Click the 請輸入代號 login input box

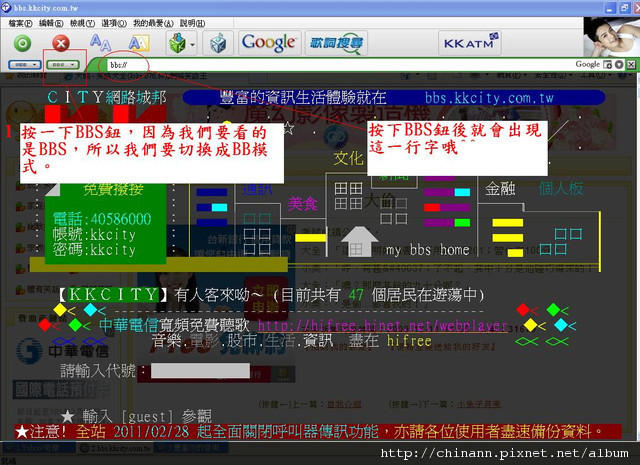pos(200,371)
